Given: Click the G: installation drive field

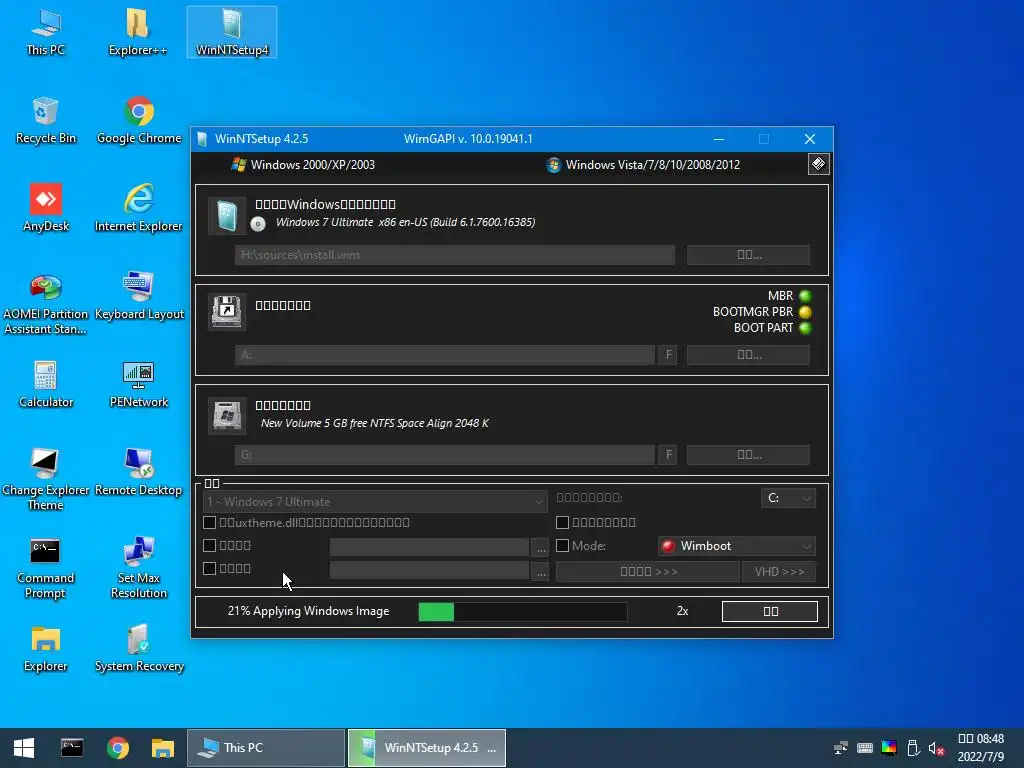Looking at the screenshot, I should click(445, 455).
